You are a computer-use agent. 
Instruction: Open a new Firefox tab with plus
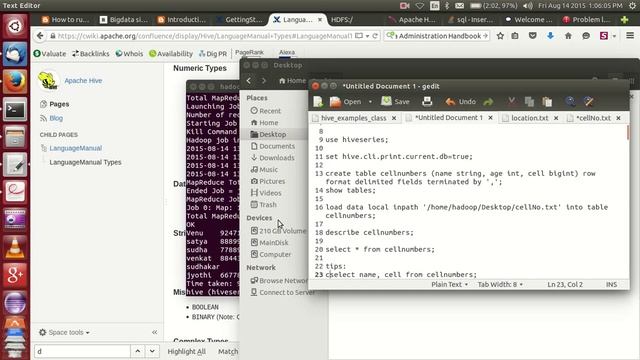click(624, 20)
